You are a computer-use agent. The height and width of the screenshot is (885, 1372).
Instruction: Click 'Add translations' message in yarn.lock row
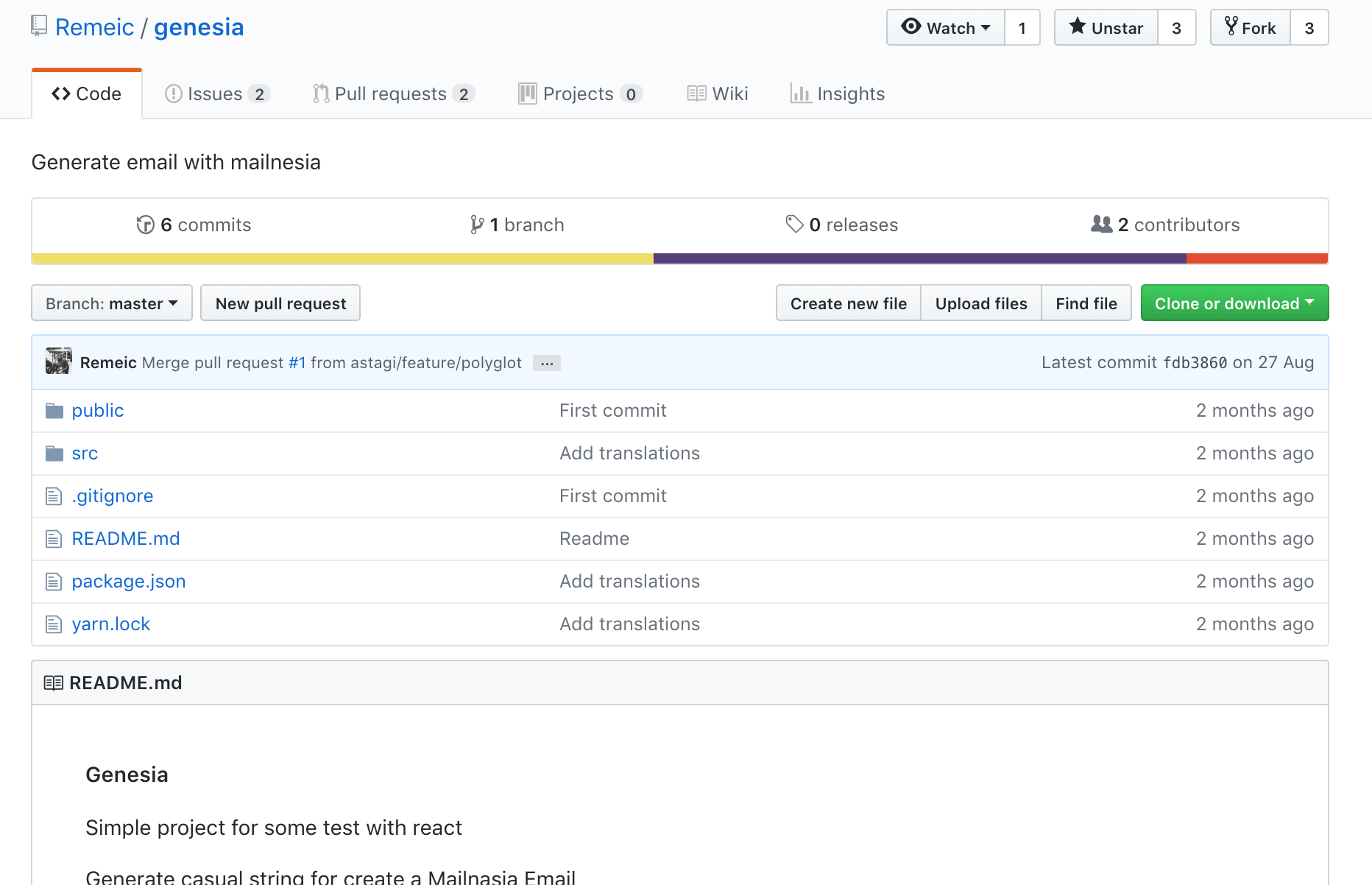point(630,624)
